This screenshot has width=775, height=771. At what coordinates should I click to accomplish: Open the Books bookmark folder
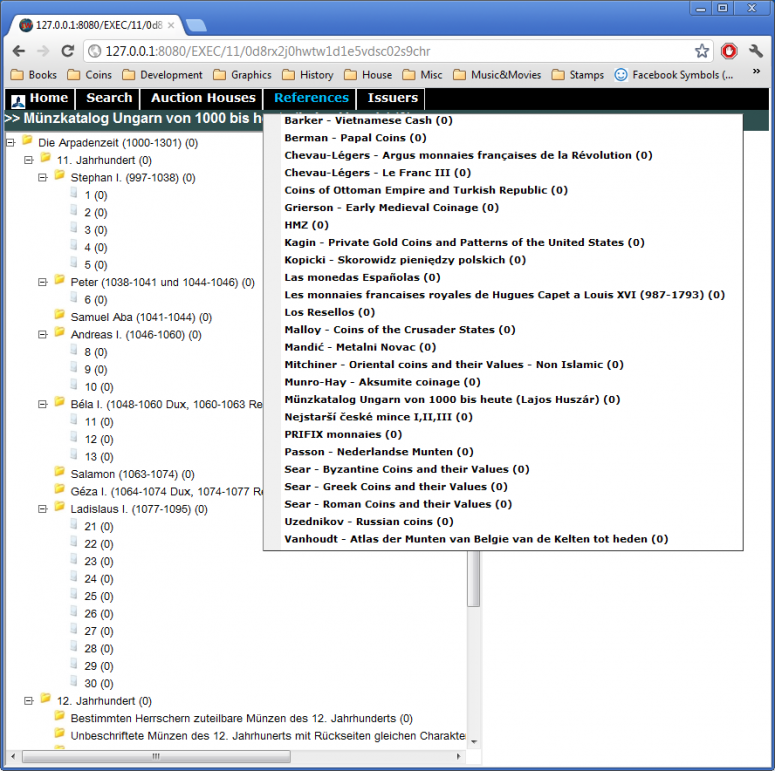point(34,75)
